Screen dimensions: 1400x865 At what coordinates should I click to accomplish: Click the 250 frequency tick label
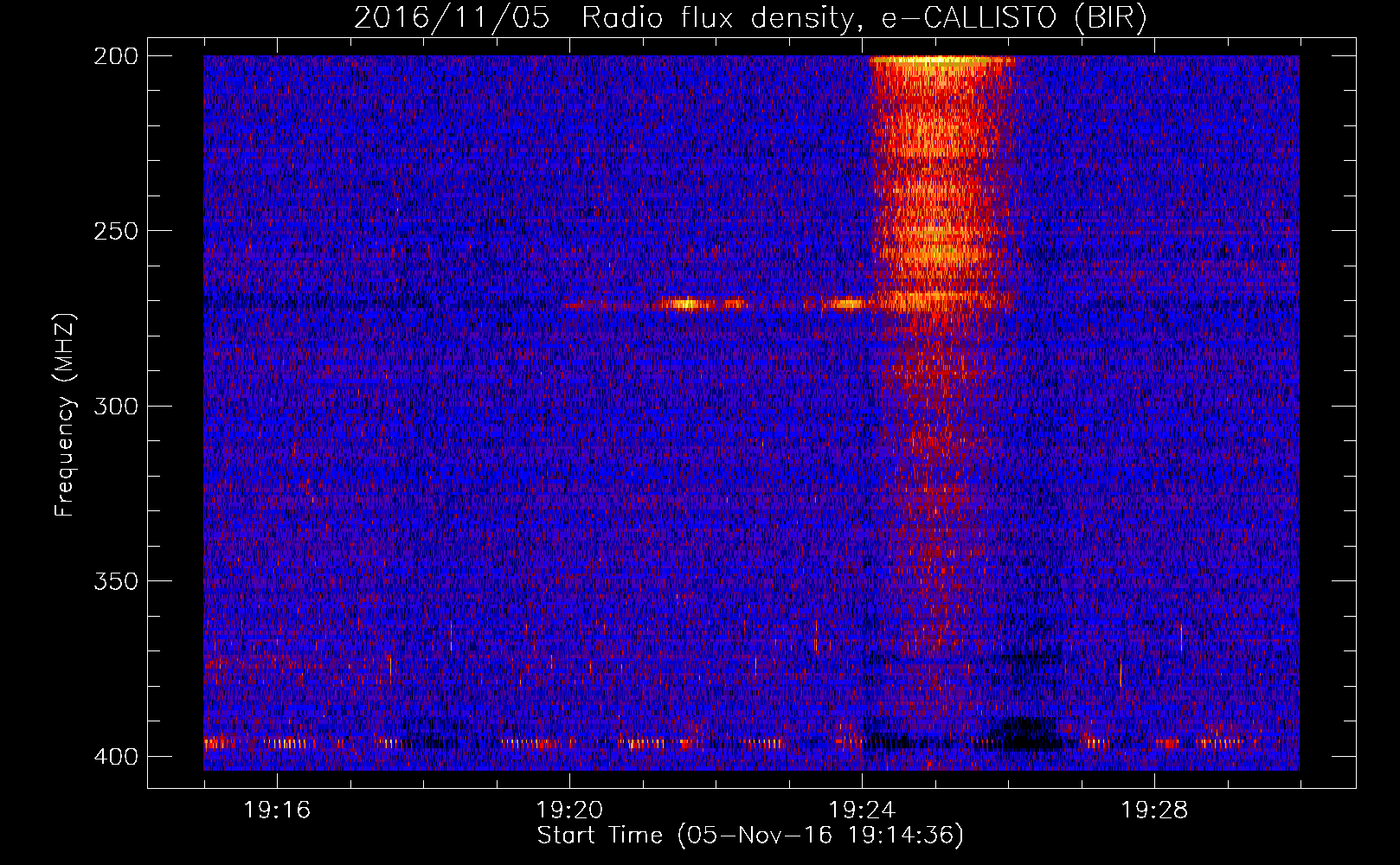coord(115,231)
